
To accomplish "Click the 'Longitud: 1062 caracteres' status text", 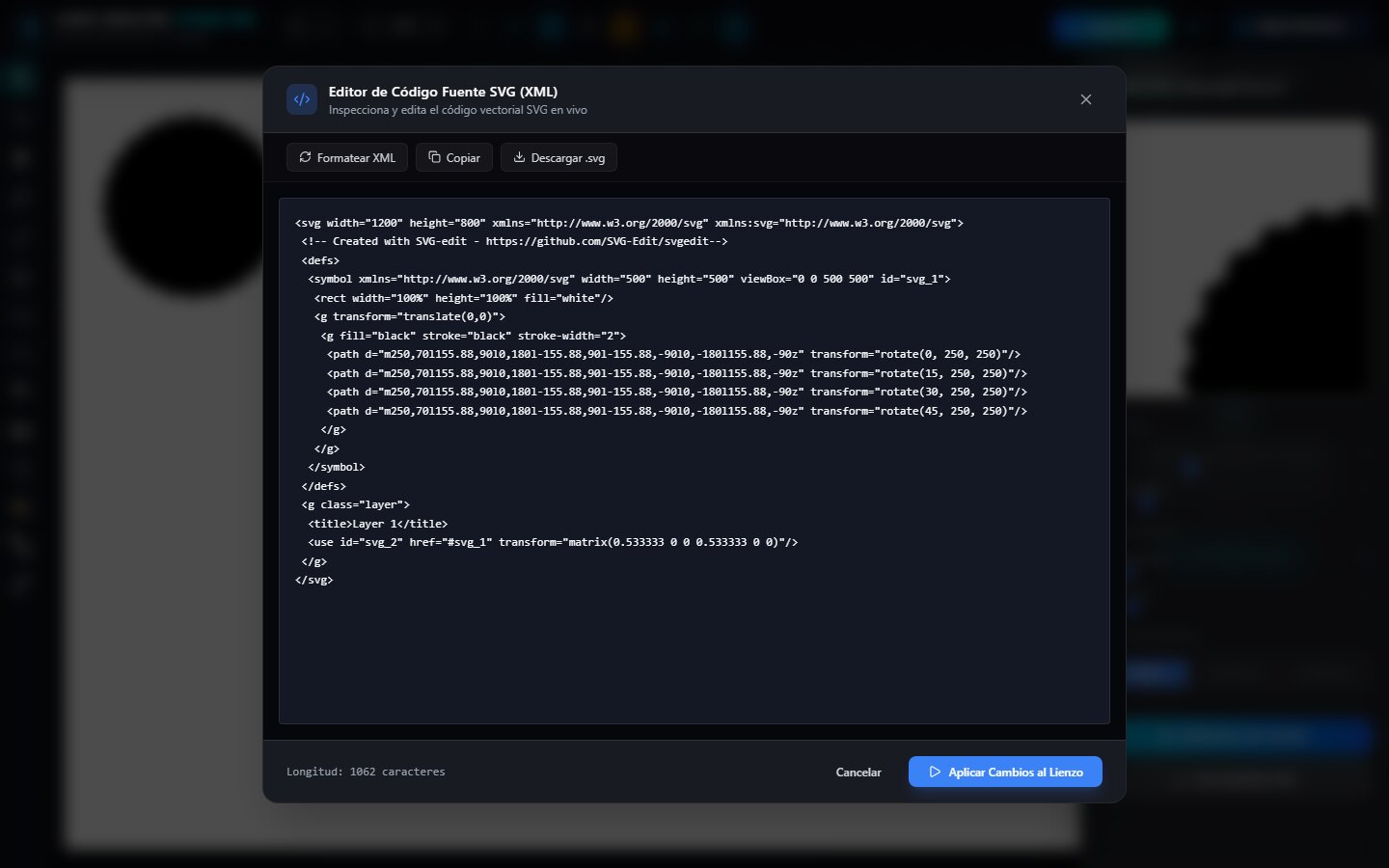I will tap(366, 772).
